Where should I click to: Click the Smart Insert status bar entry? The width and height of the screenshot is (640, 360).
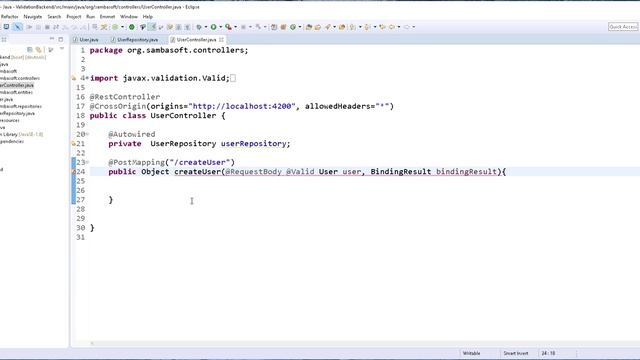[x=516, y=353]
